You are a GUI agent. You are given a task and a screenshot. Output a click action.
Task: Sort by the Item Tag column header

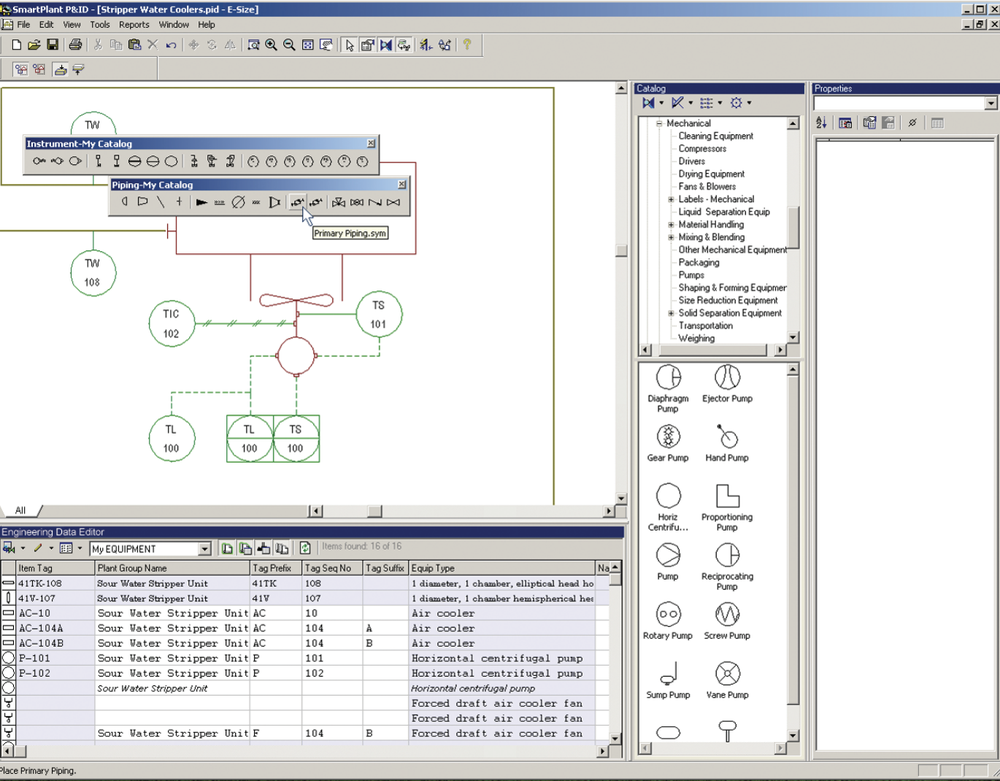pyautogui.click(x=55, y=567)
